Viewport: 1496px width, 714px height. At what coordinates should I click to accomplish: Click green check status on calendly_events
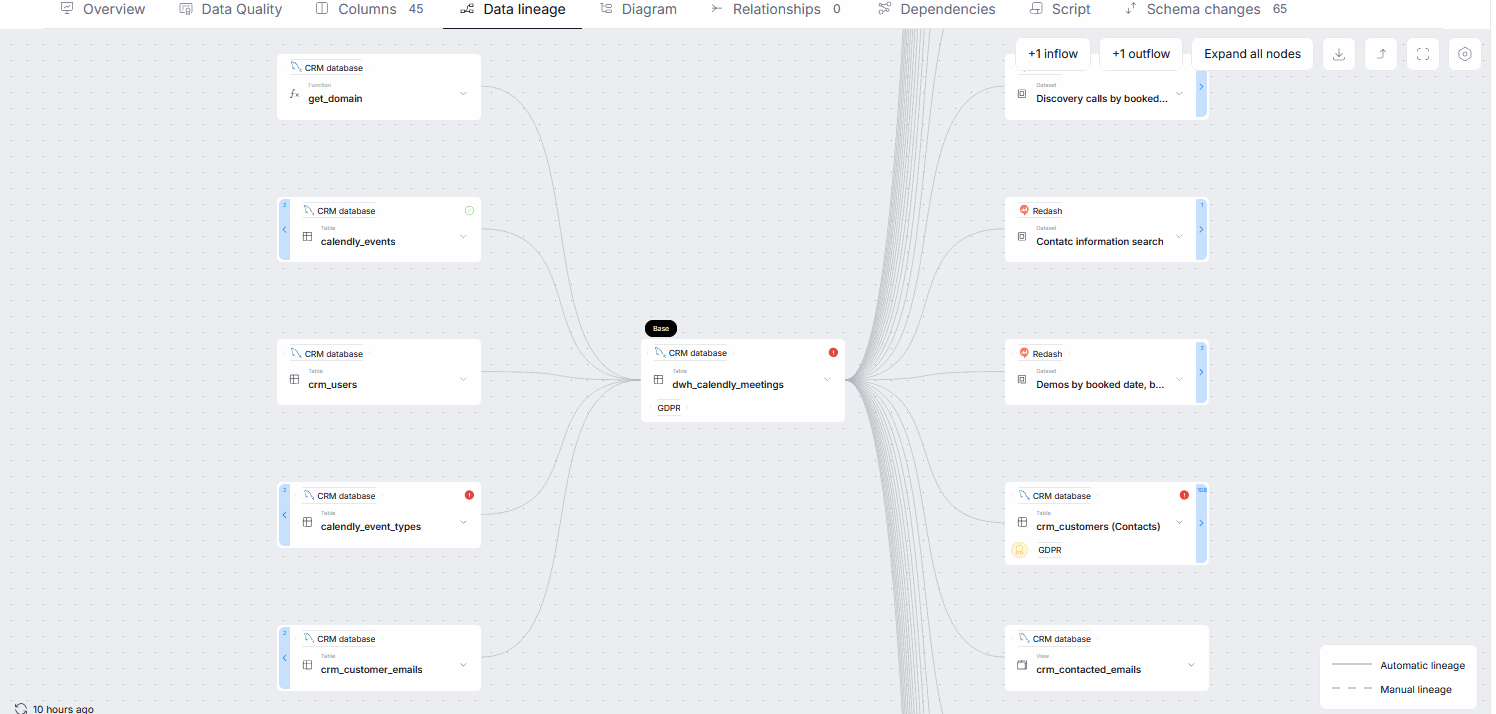[469, 211]
